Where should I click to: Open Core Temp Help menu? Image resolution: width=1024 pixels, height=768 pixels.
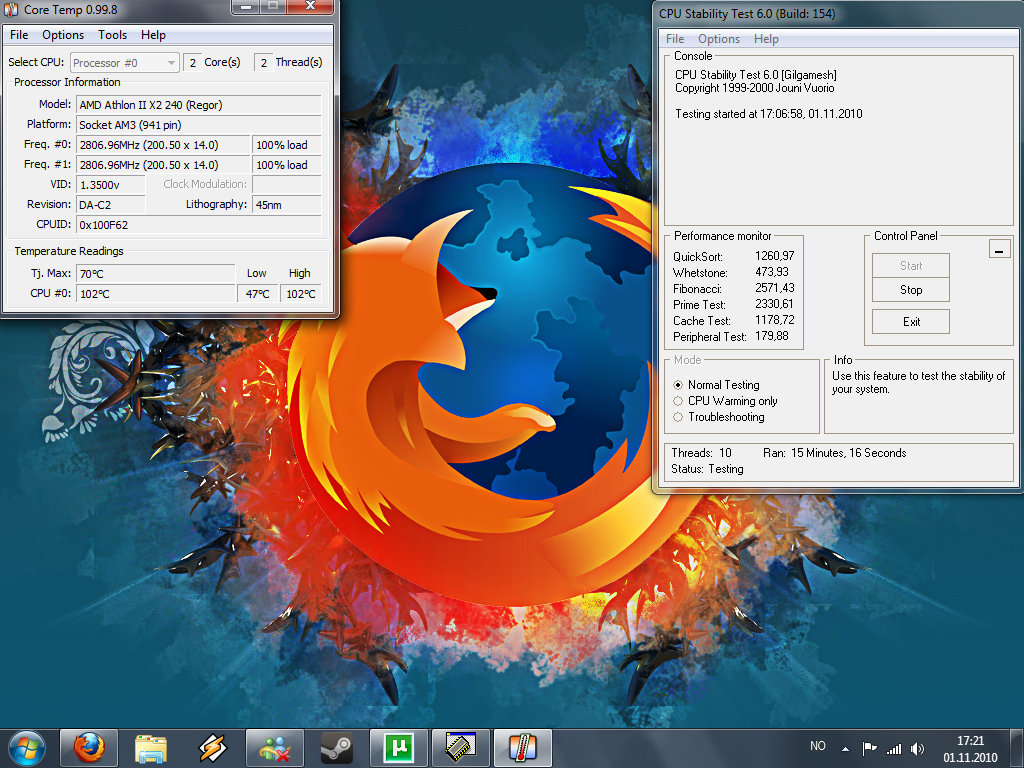tap(153, 35)
